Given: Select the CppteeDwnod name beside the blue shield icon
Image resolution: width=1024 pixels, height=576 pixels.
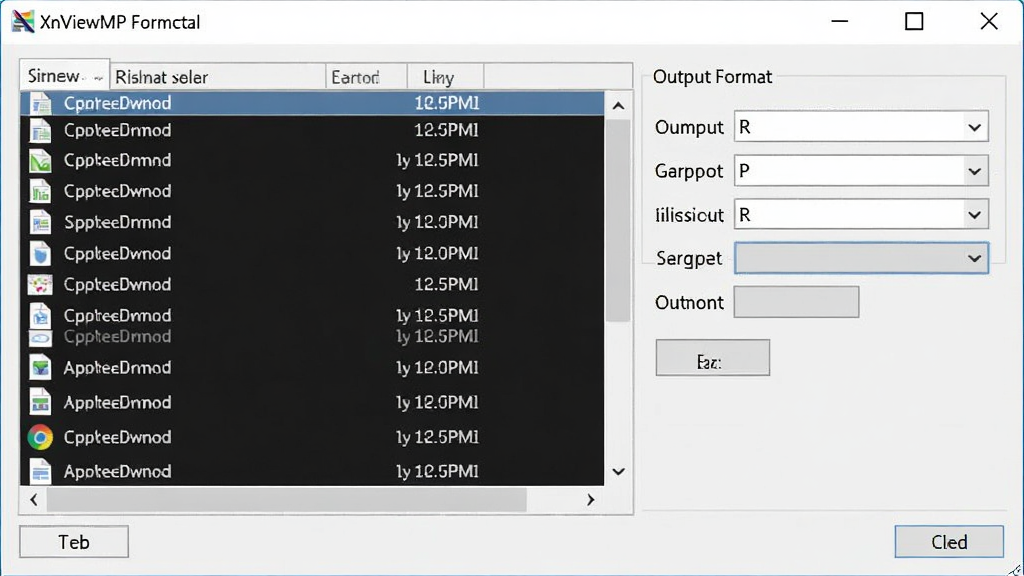Looking at the screenshot, I should tap(118, 253).
